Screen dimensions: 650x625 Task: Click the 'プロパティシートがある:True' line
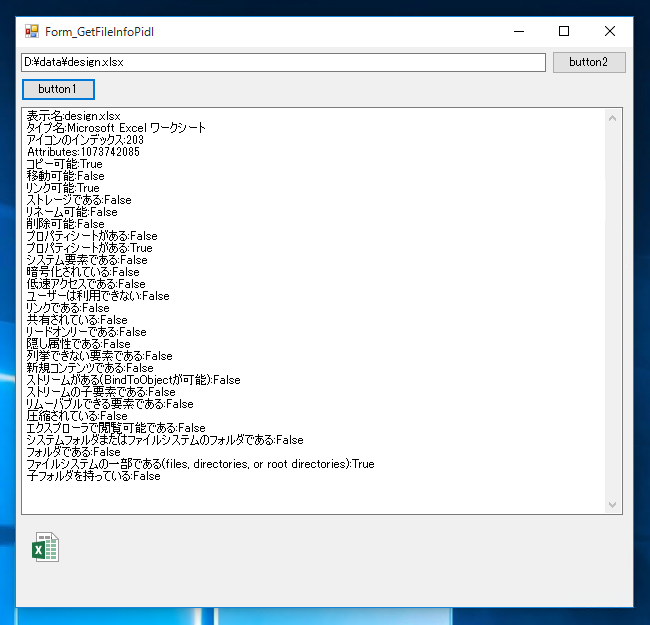point(90,248)
